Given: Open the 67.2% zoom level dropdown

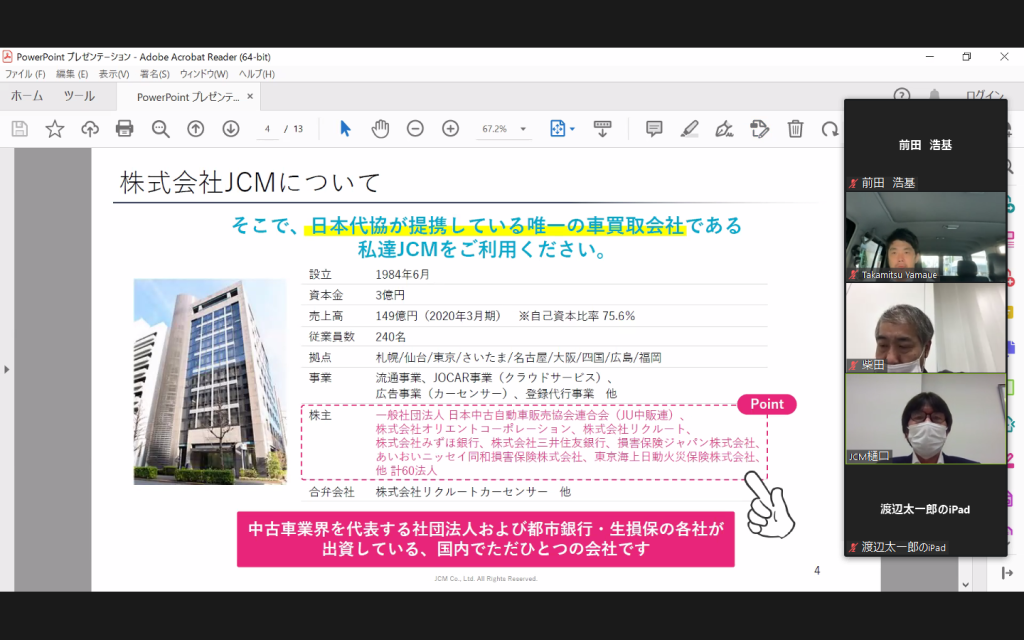Looking at the screenshot, I should tap(504, 129).
